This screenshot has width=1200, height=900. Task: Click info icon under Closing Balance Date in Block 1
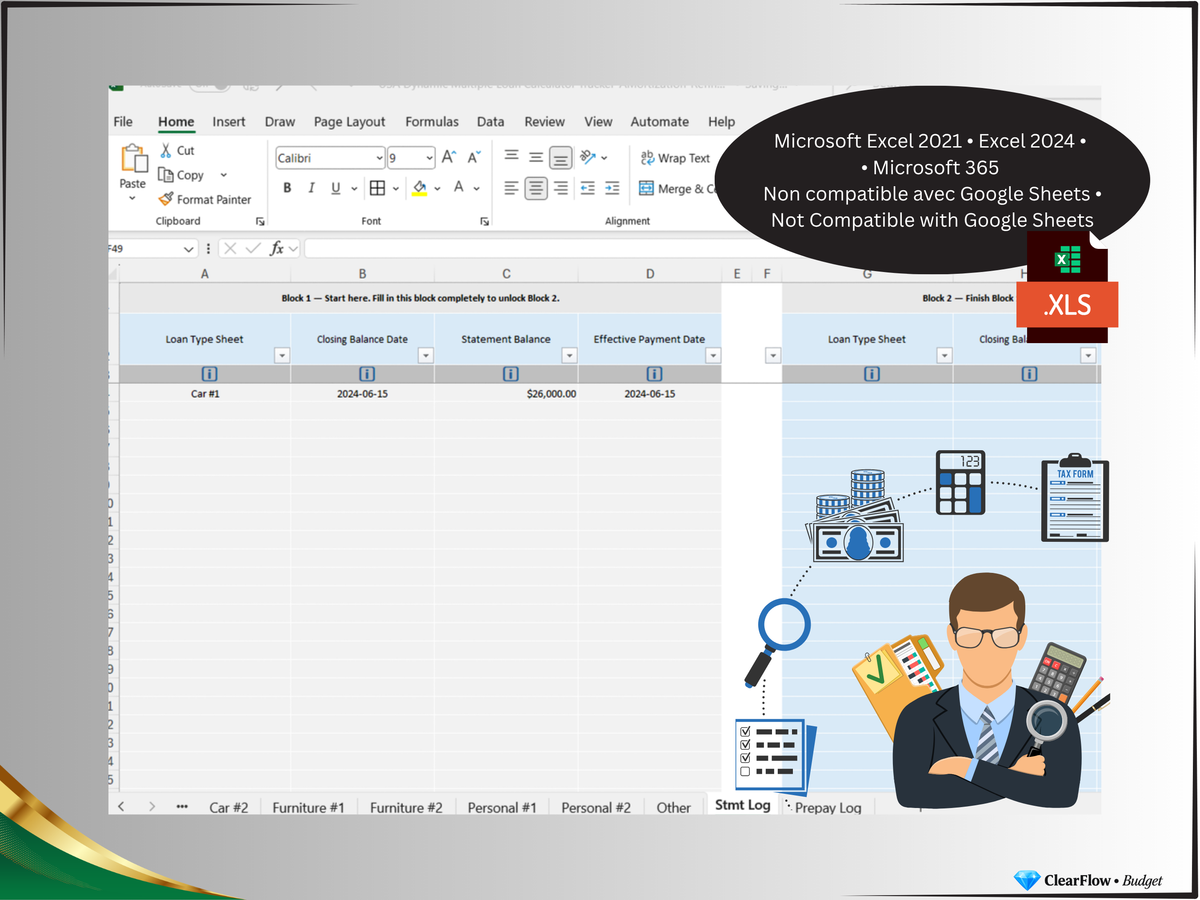(366, 374)
